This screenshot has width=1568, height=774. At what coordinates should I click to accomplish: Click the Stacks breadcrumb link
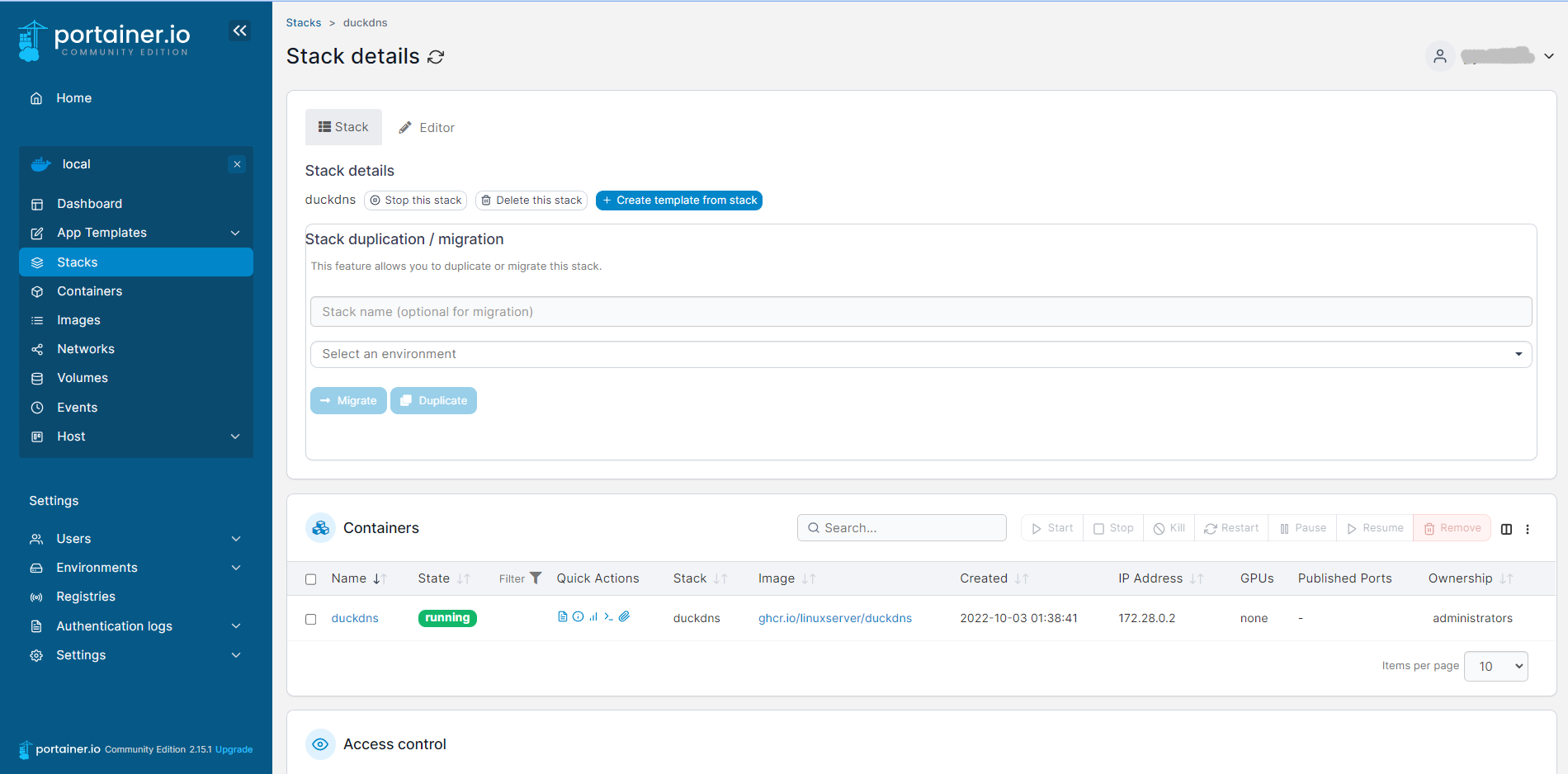304,22
